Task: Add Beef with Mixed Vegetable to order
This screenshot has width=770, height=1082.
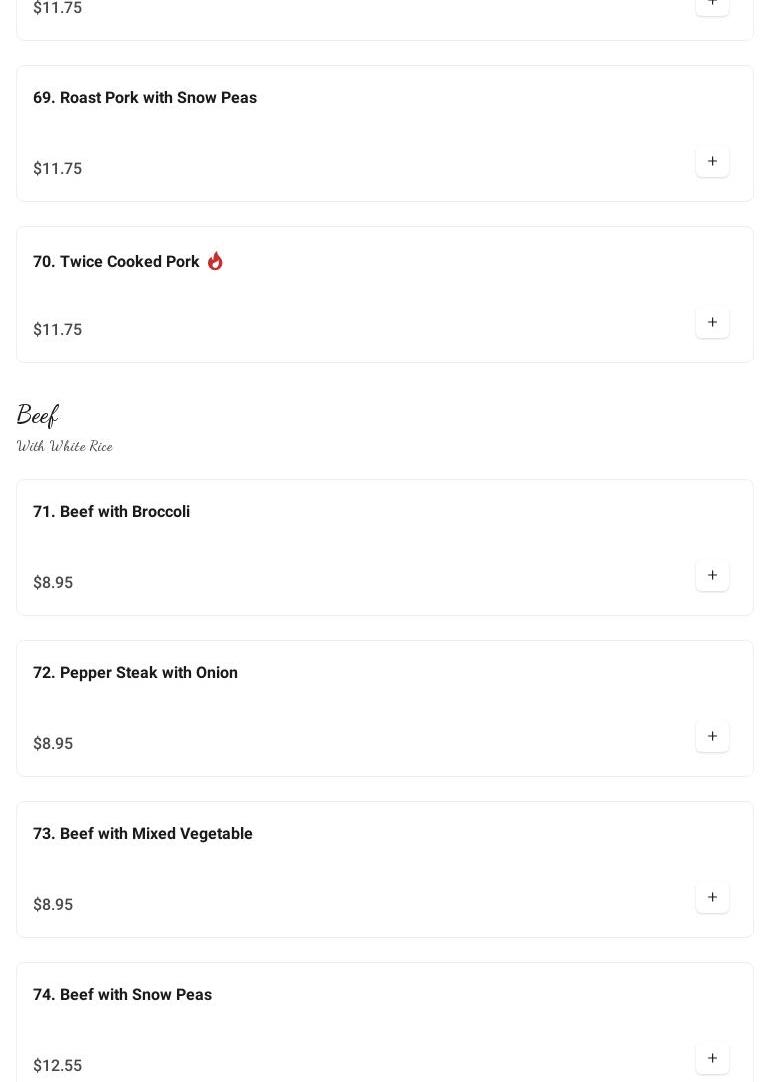Action: point(712,898)
